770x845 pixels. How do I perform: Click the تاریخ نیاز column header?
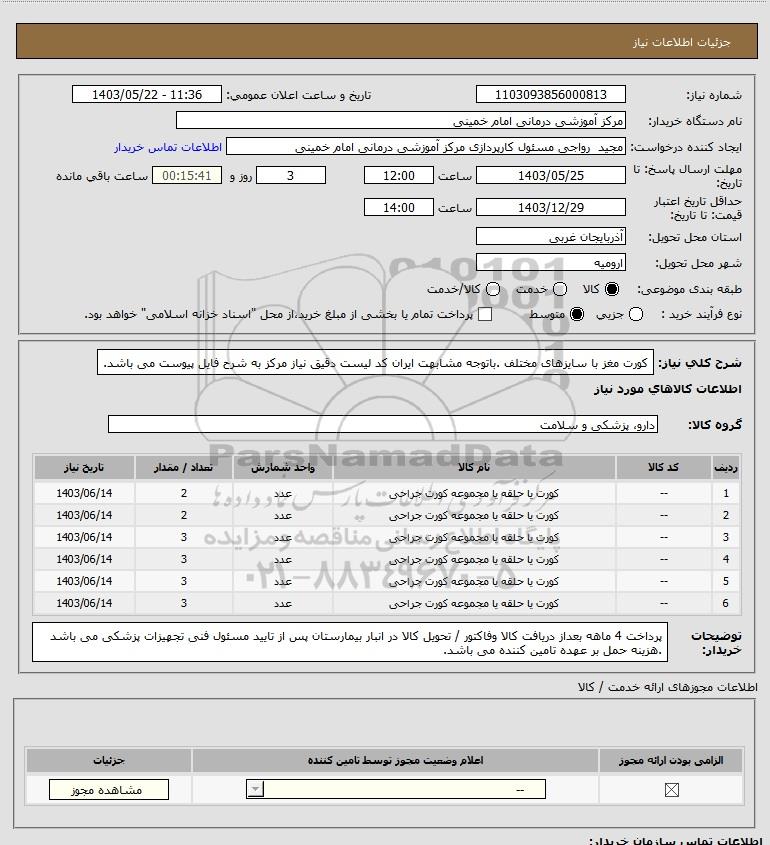coord(84,467)
